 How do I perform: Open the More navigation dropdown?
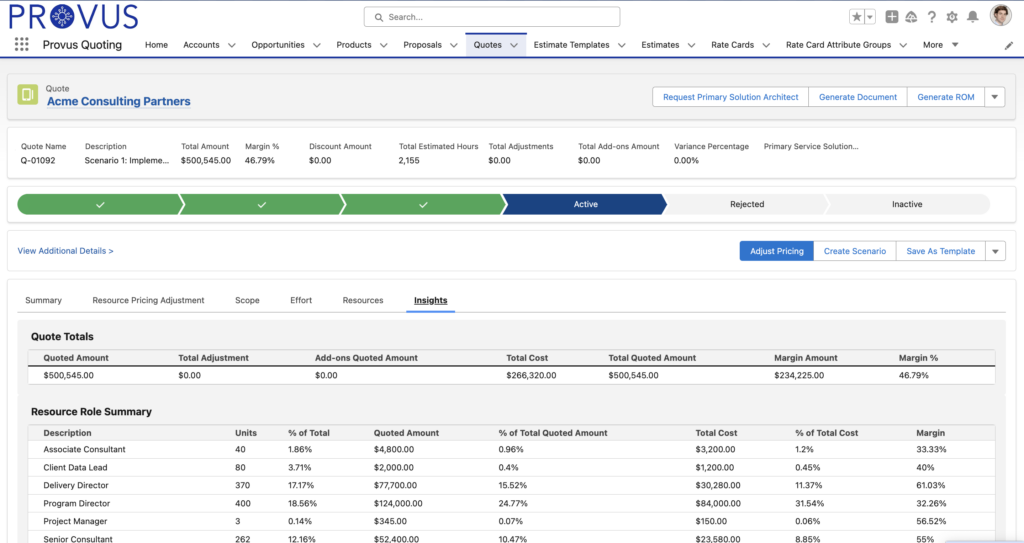pyautogui.click(x=940, y=45)
